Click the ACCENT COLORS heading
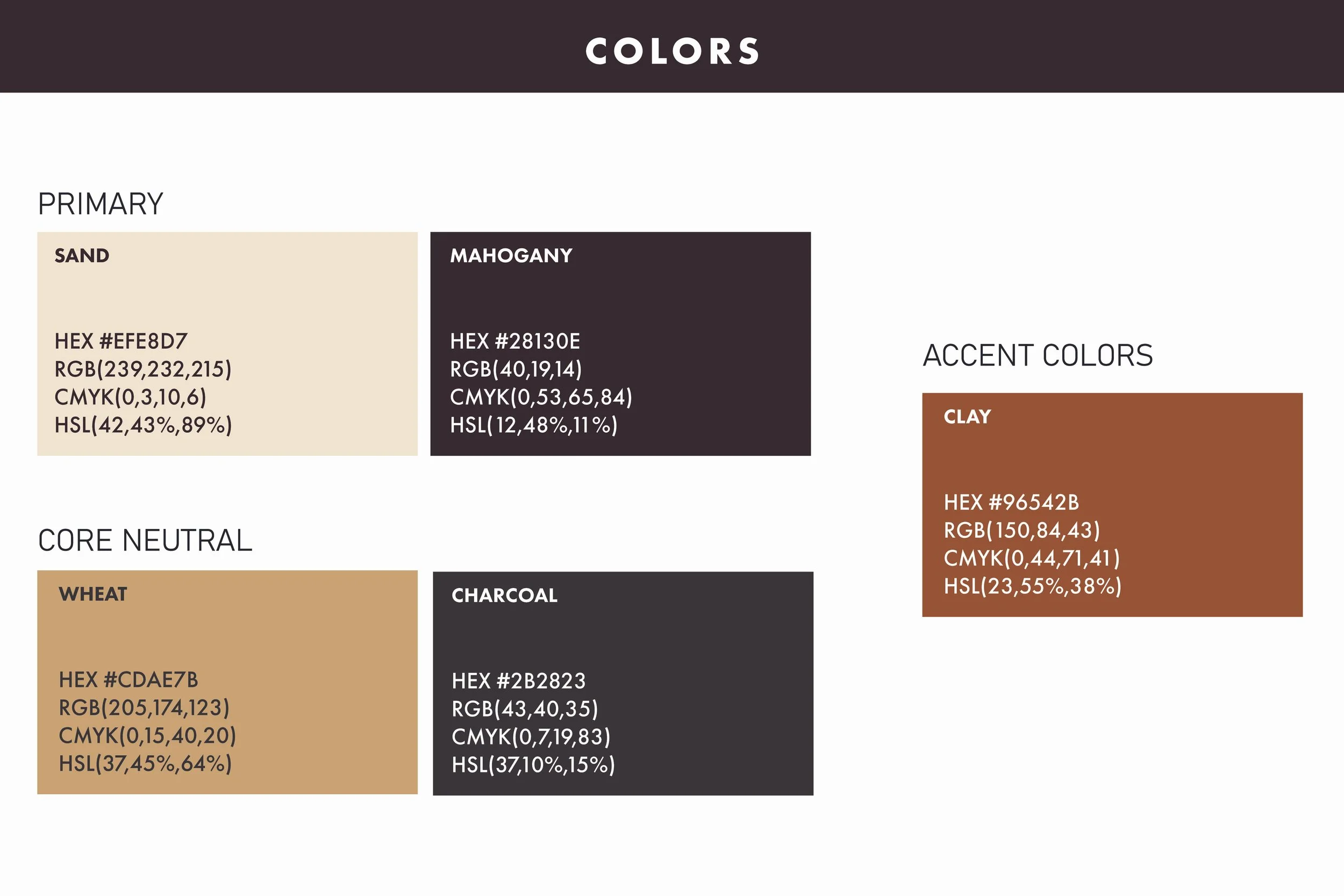1344x896 pixels. click(x=1038, y=355)
